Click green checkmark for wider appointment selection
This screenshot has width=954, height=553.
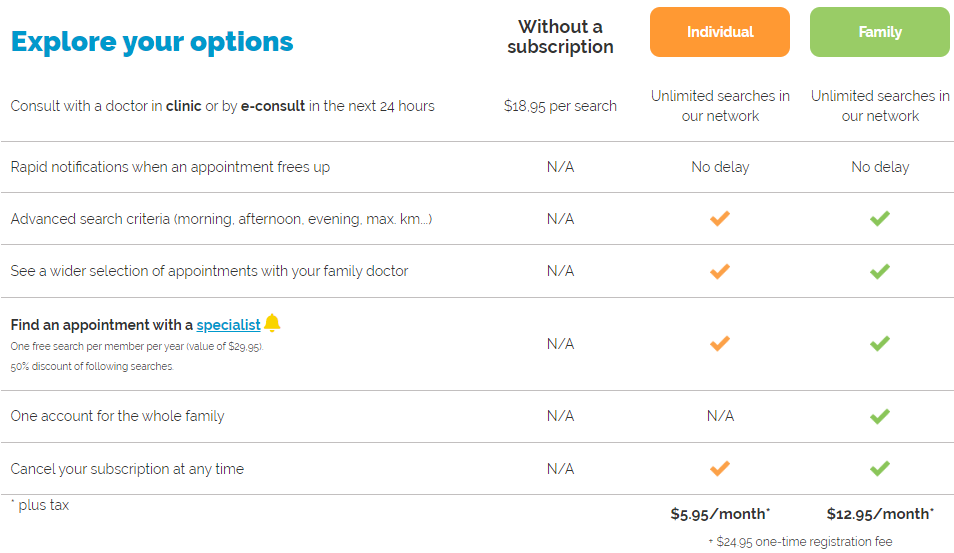pos(880,271)
